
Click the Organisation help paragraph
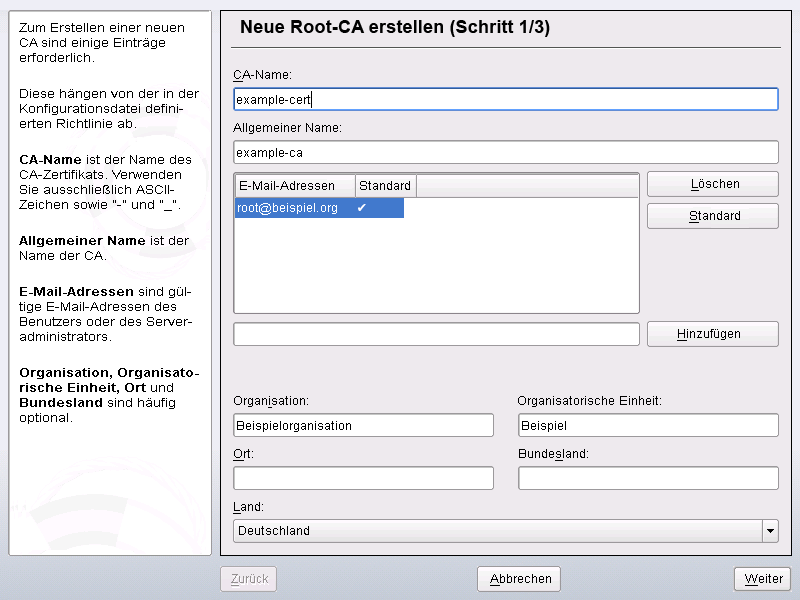pyautogui.click(x=109, y=395)
